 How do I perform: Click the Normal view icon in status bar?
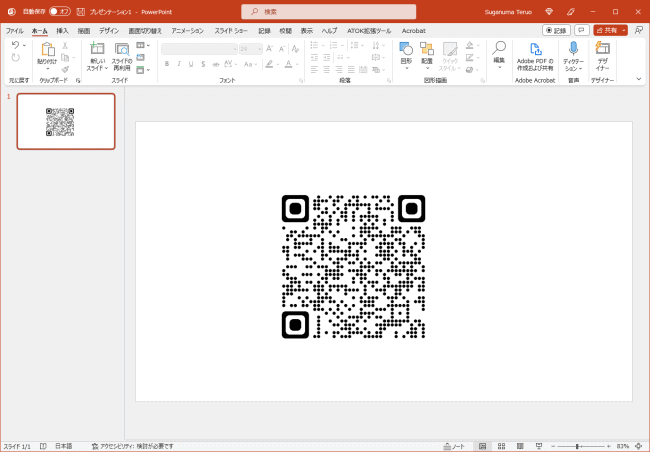pos(482,446)
